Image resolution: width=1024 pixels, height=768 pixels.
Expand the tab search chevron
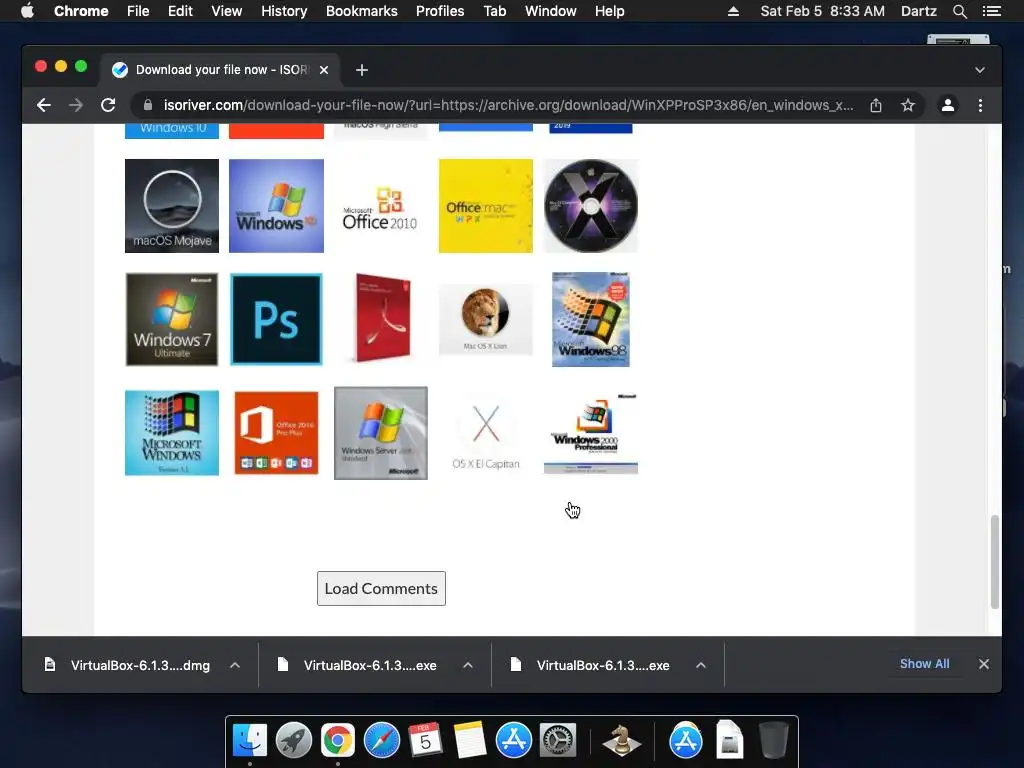pyautogui.click(x=980, y=70)
